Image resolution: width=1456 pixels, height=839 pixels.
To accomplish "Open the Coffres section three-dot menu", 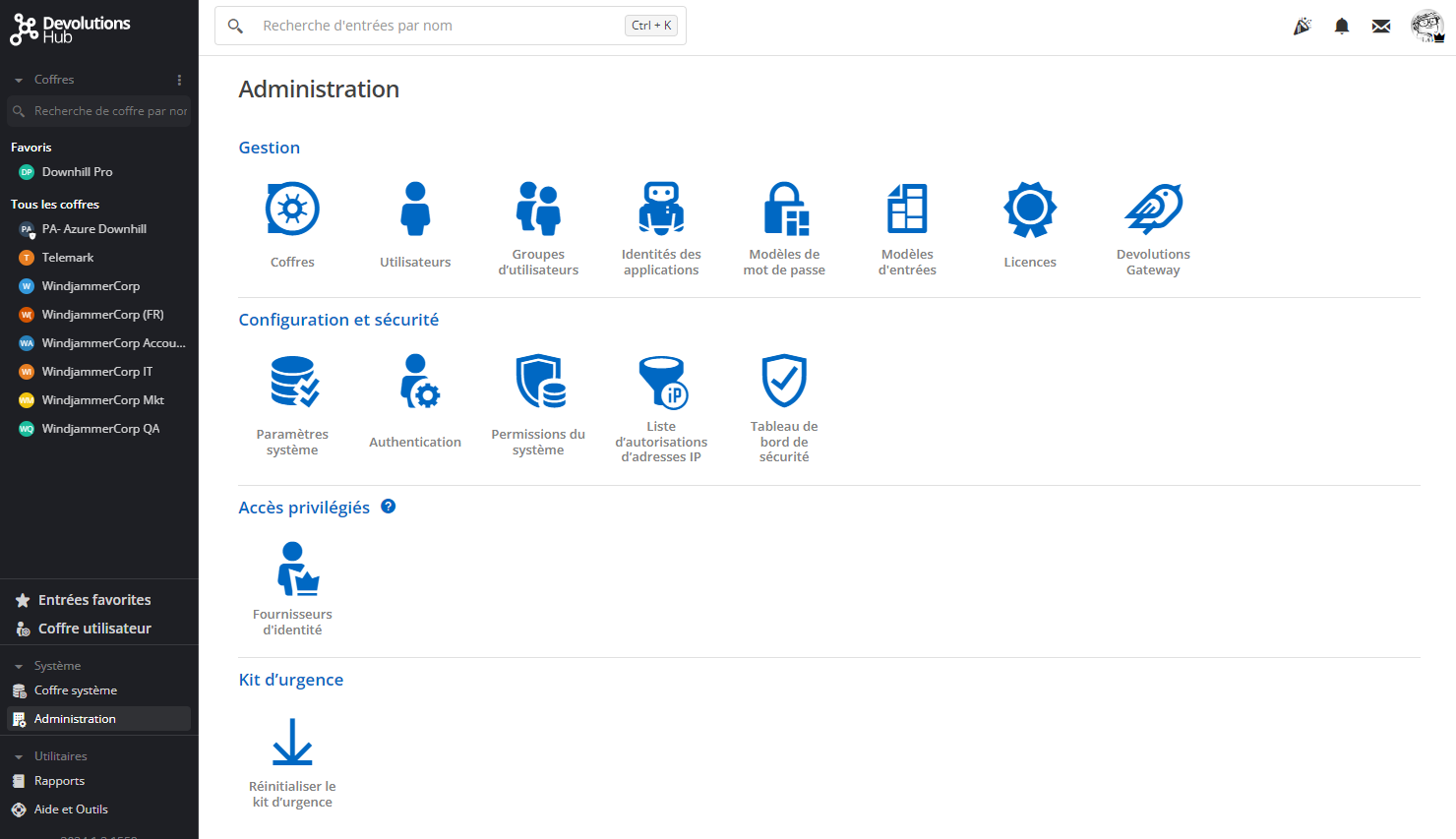I will (x=179, y=80).
